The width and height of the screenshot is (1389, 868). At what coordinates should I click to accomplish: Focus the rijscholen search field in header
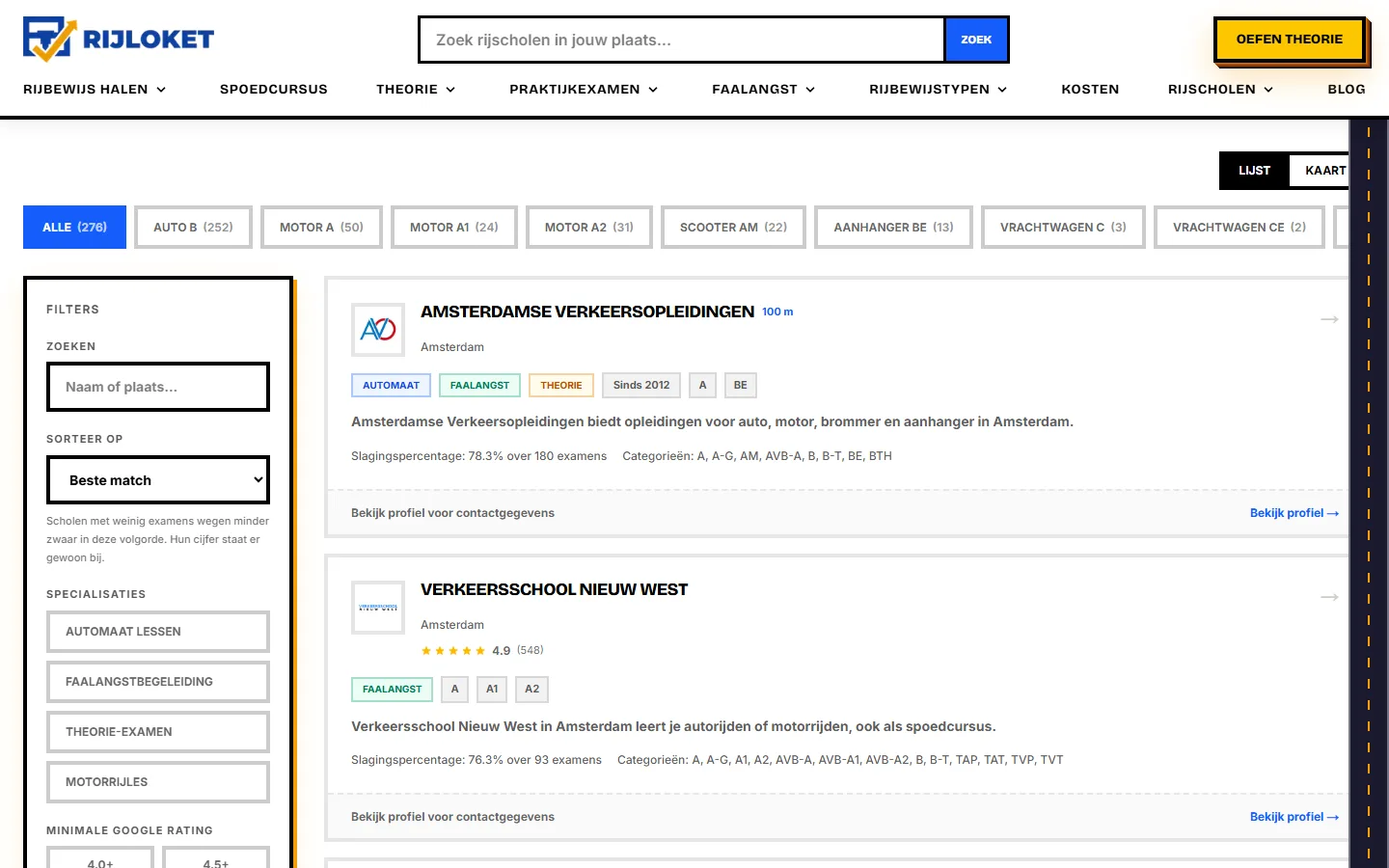tap(682, 40)
